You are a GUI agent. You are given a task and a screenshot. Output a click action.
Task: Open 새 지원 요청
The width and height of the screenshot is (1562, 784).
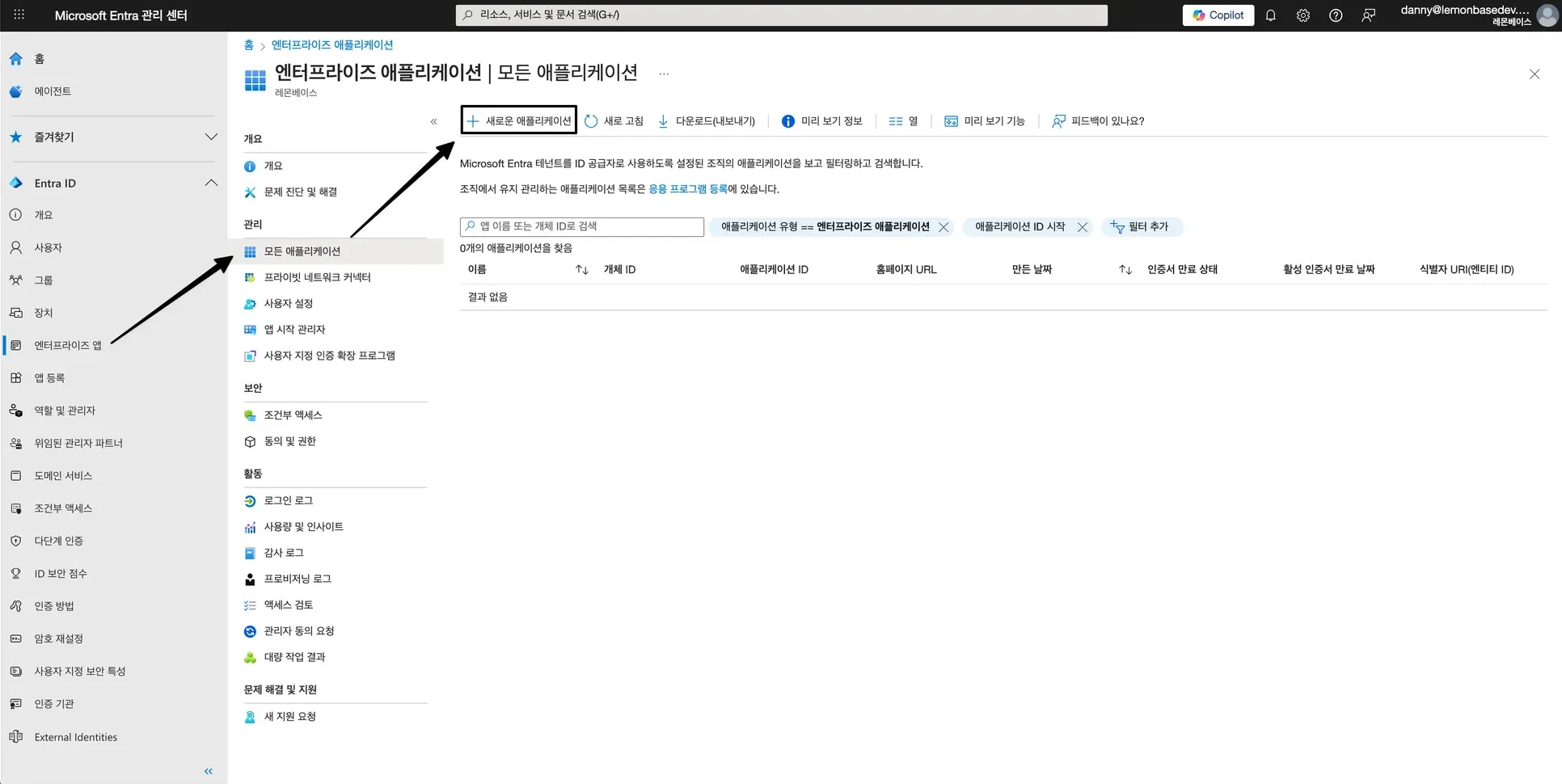[289, 716]
